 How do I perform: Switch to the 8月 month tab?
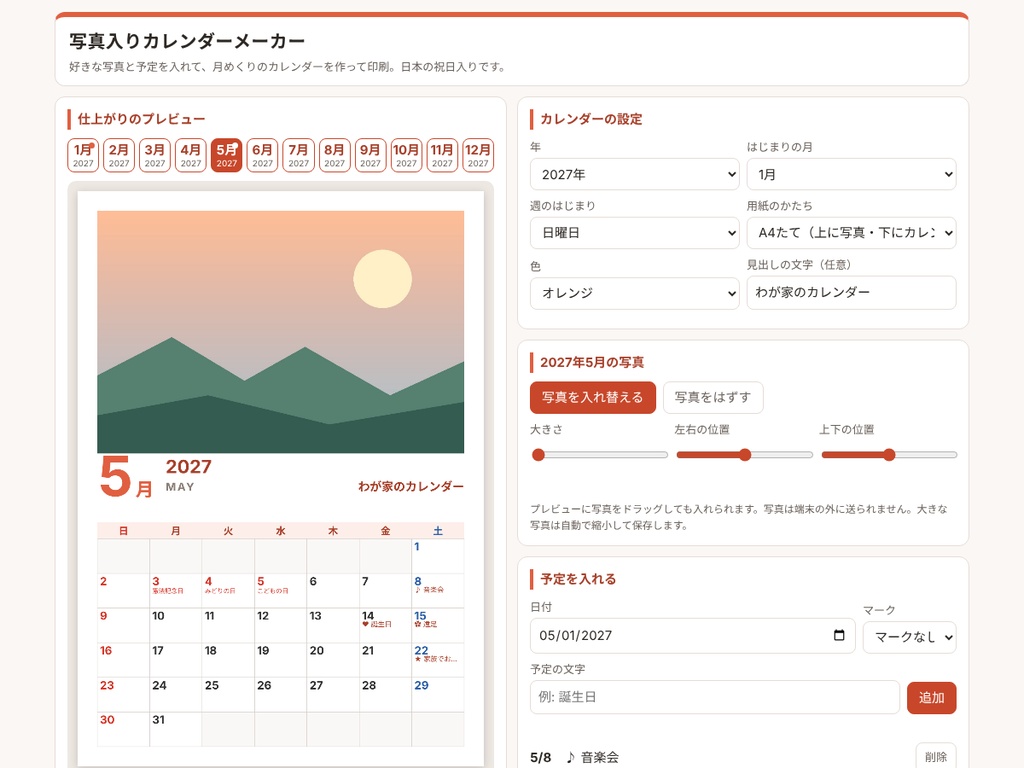click(334, 155)
